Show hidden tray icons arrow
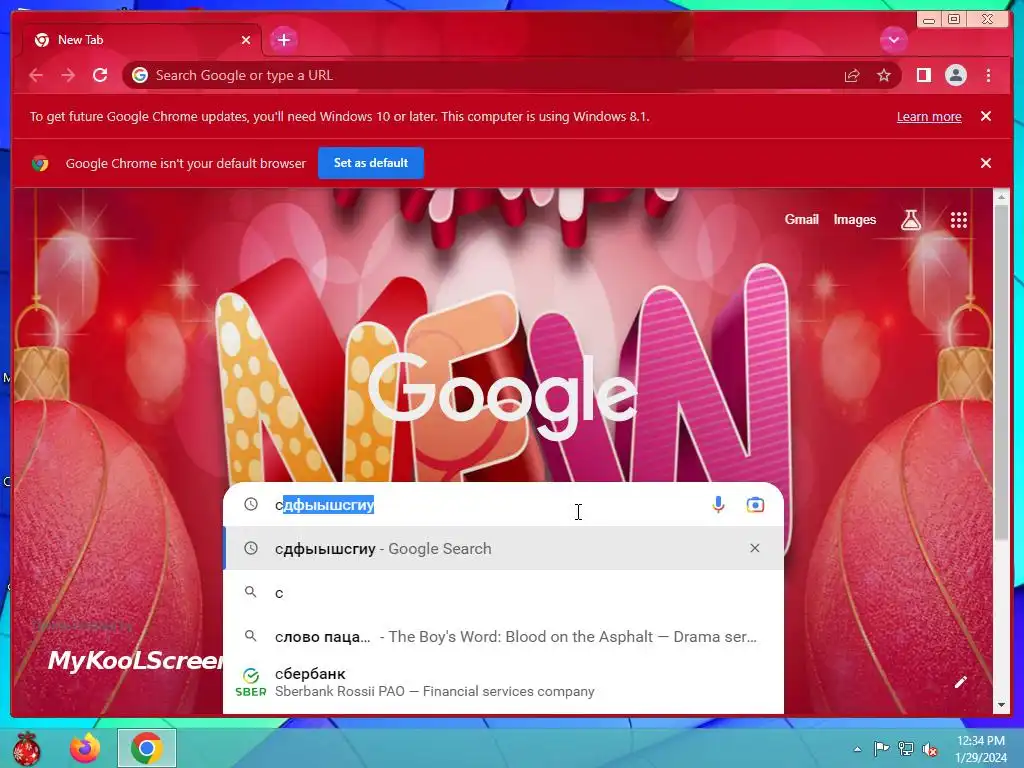1024x768 pixels. 857,749
